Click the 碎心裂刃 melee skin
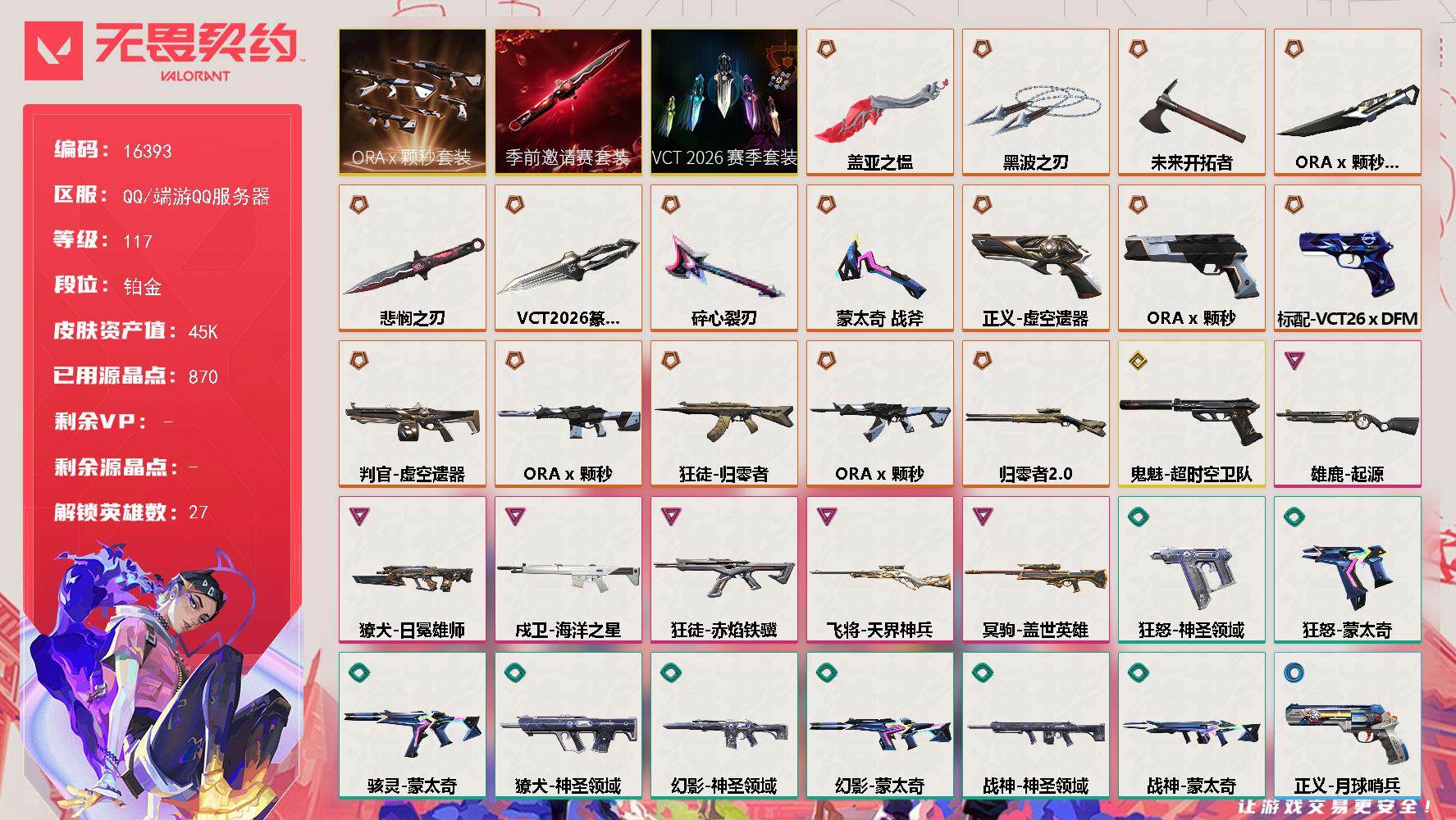 (x=723, y=257)
